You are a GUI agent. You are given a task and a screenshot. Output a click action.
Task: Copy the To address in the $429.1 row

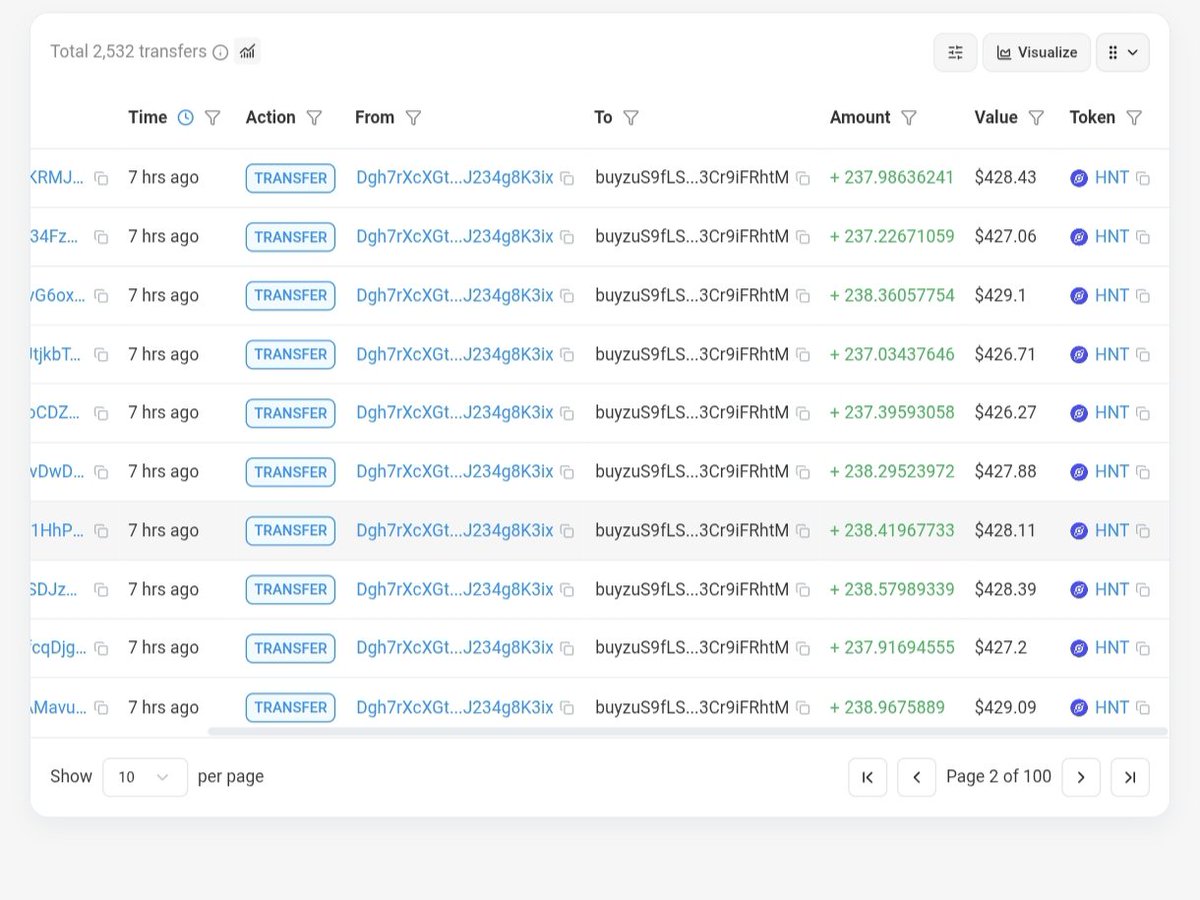click(x=802, y=296)
